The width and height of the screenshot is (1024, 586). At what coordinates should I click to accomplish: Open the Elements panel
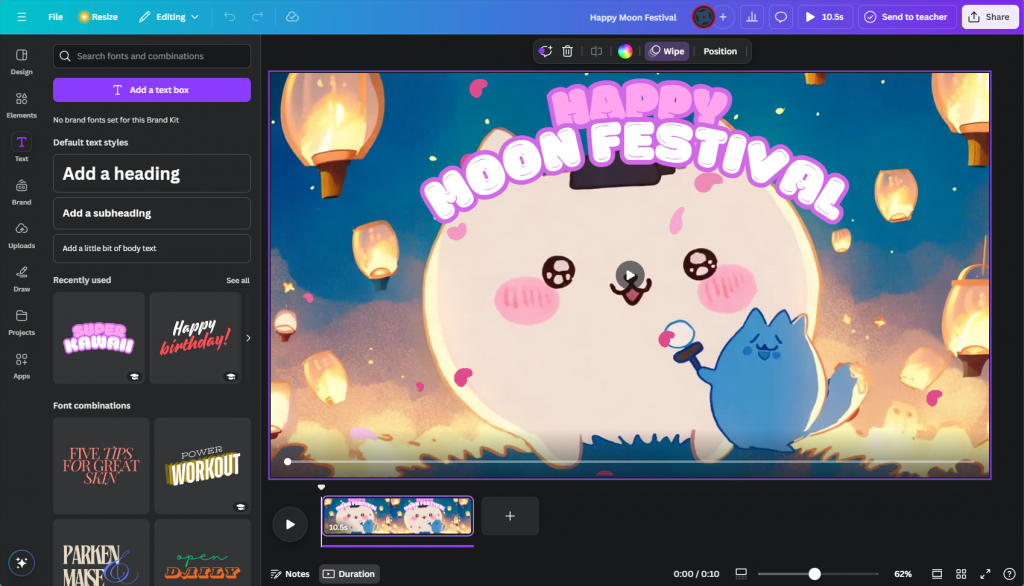click(22, 105)
